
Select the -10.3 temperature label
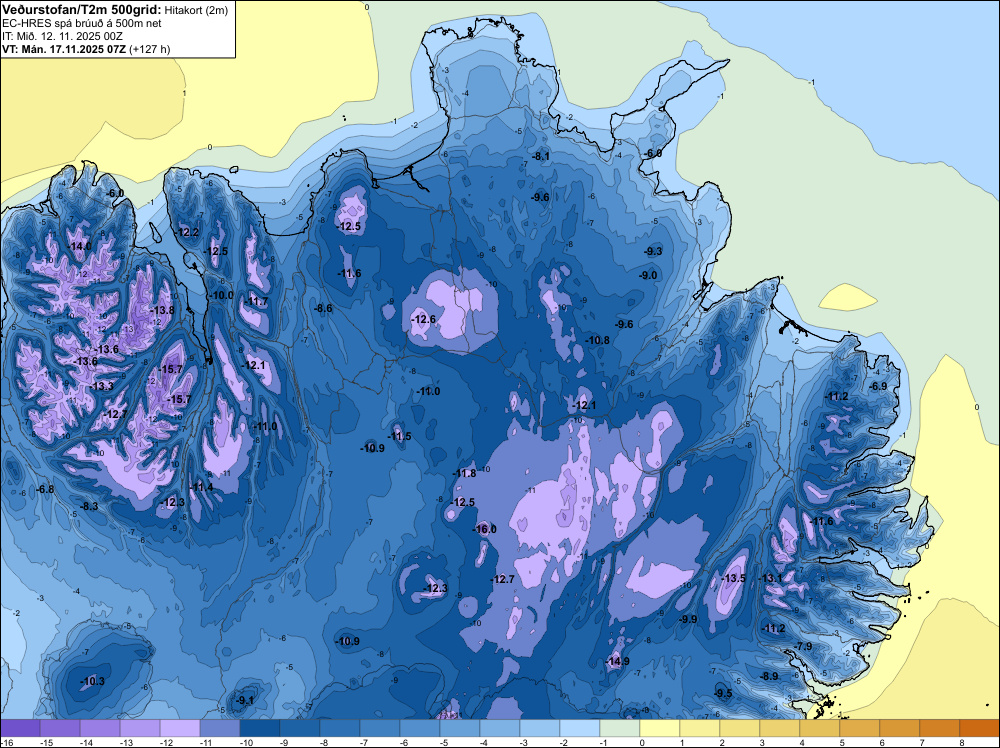point(92,682)
